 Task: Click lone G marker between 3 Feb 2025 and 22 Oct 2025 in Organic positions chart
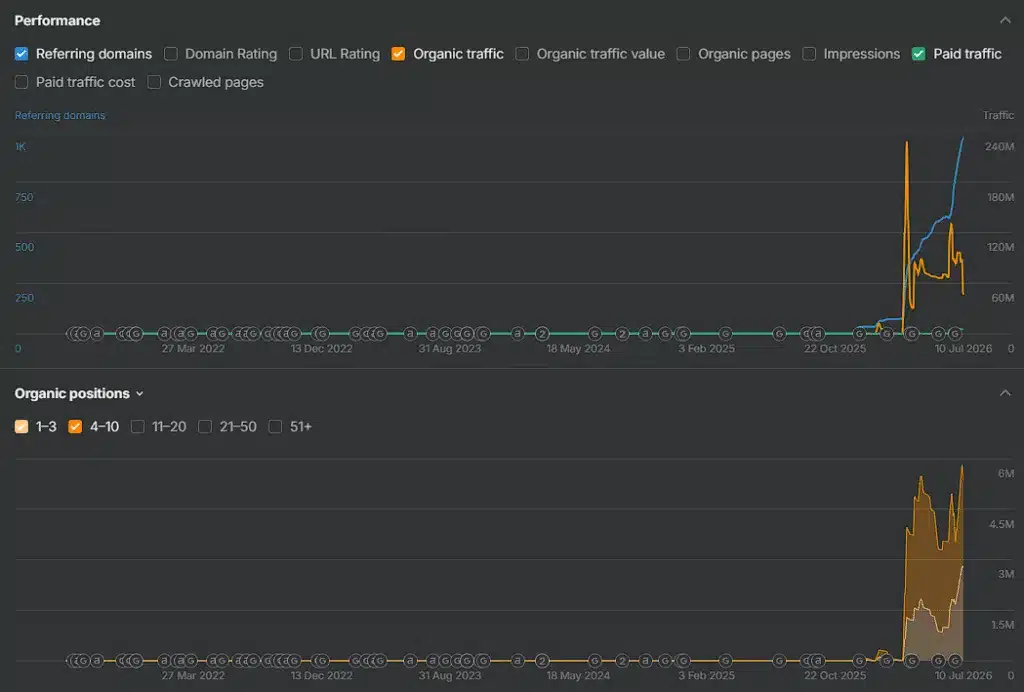[779, 661]
